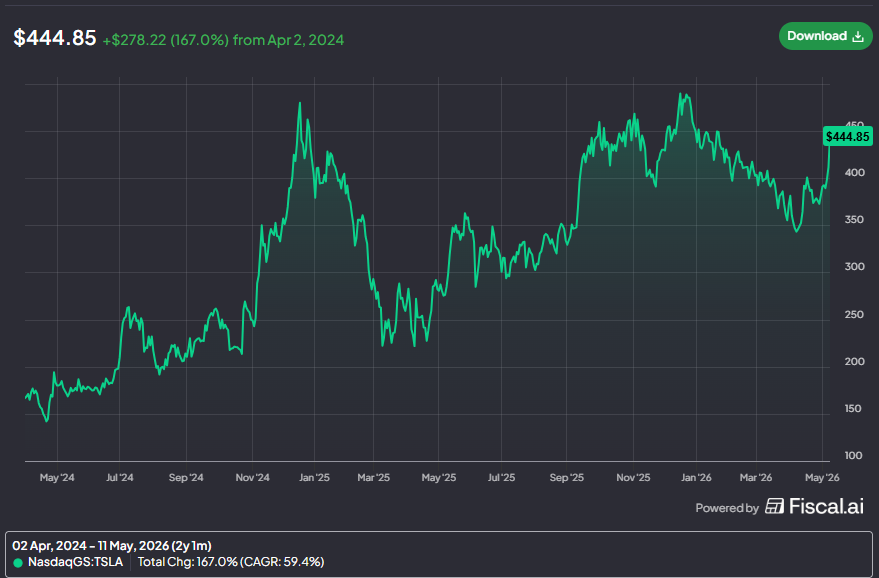Click the 250 y-axis value

854,314
